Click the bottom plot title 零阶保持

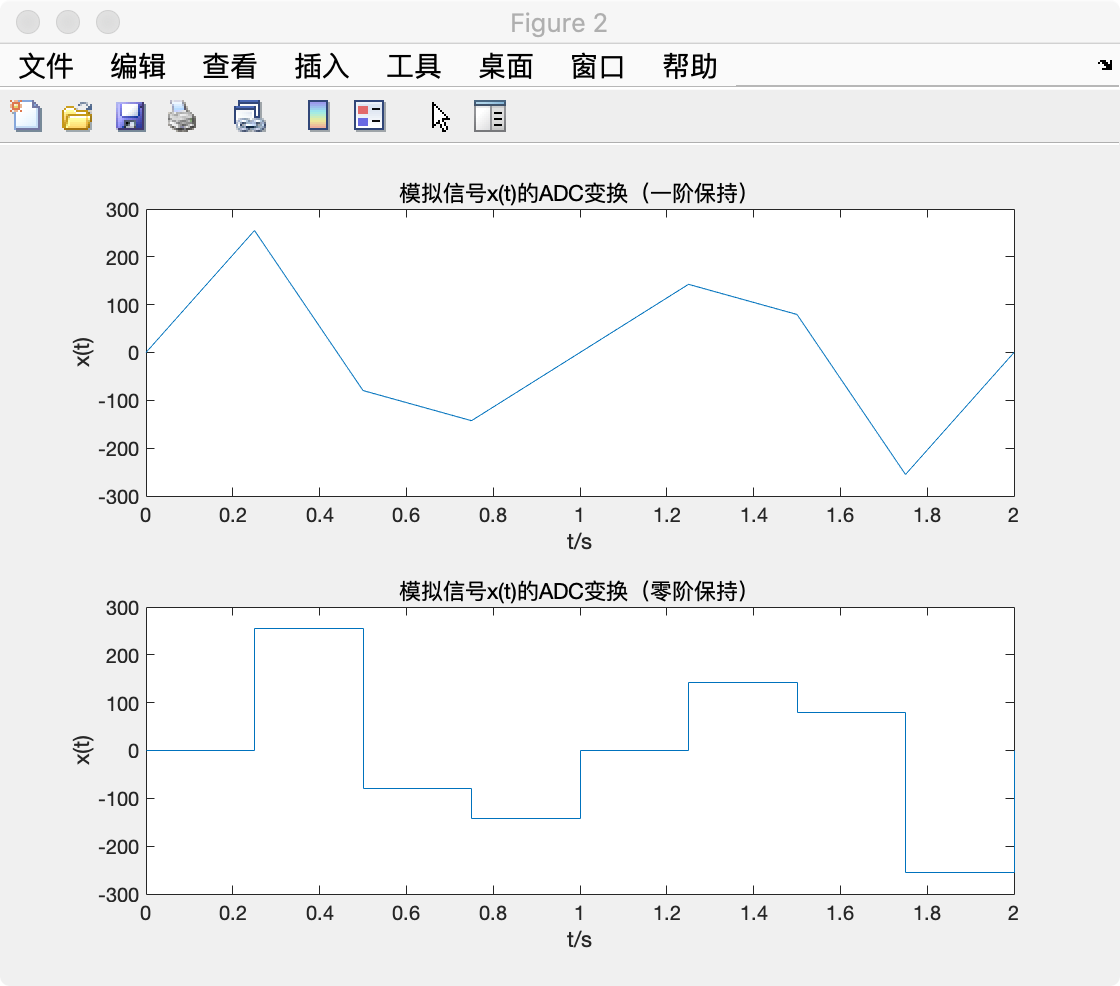pos(574,591)
